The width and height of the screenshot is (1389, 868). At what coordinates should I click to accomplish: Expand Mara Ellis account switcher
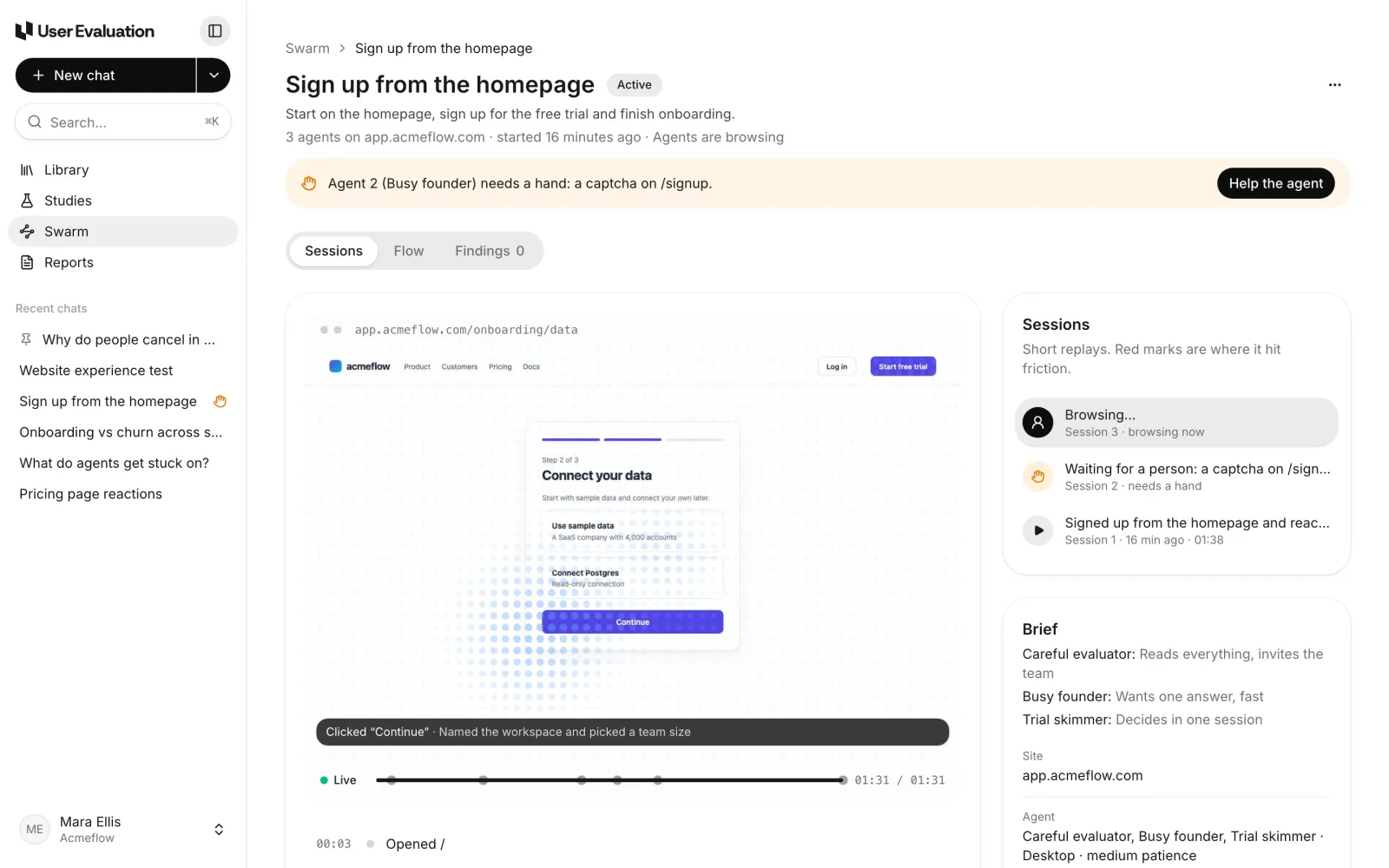[219, 830]
